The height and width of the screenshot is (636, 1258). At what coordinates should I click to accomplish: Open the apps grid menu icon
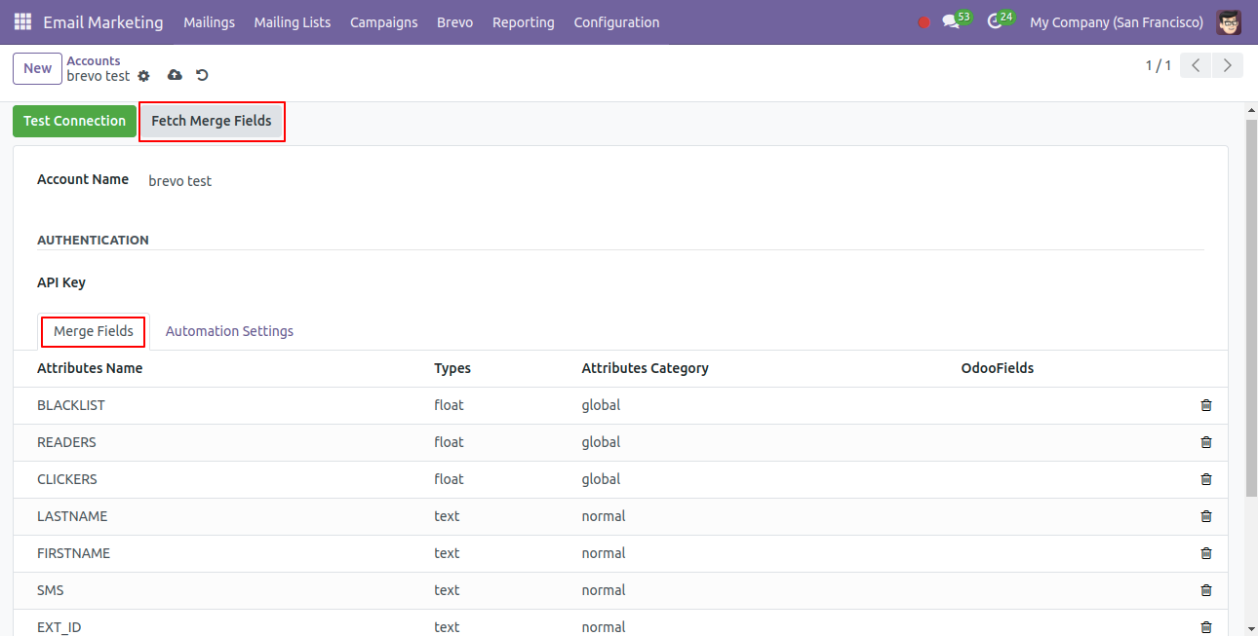tap(22, 22)
